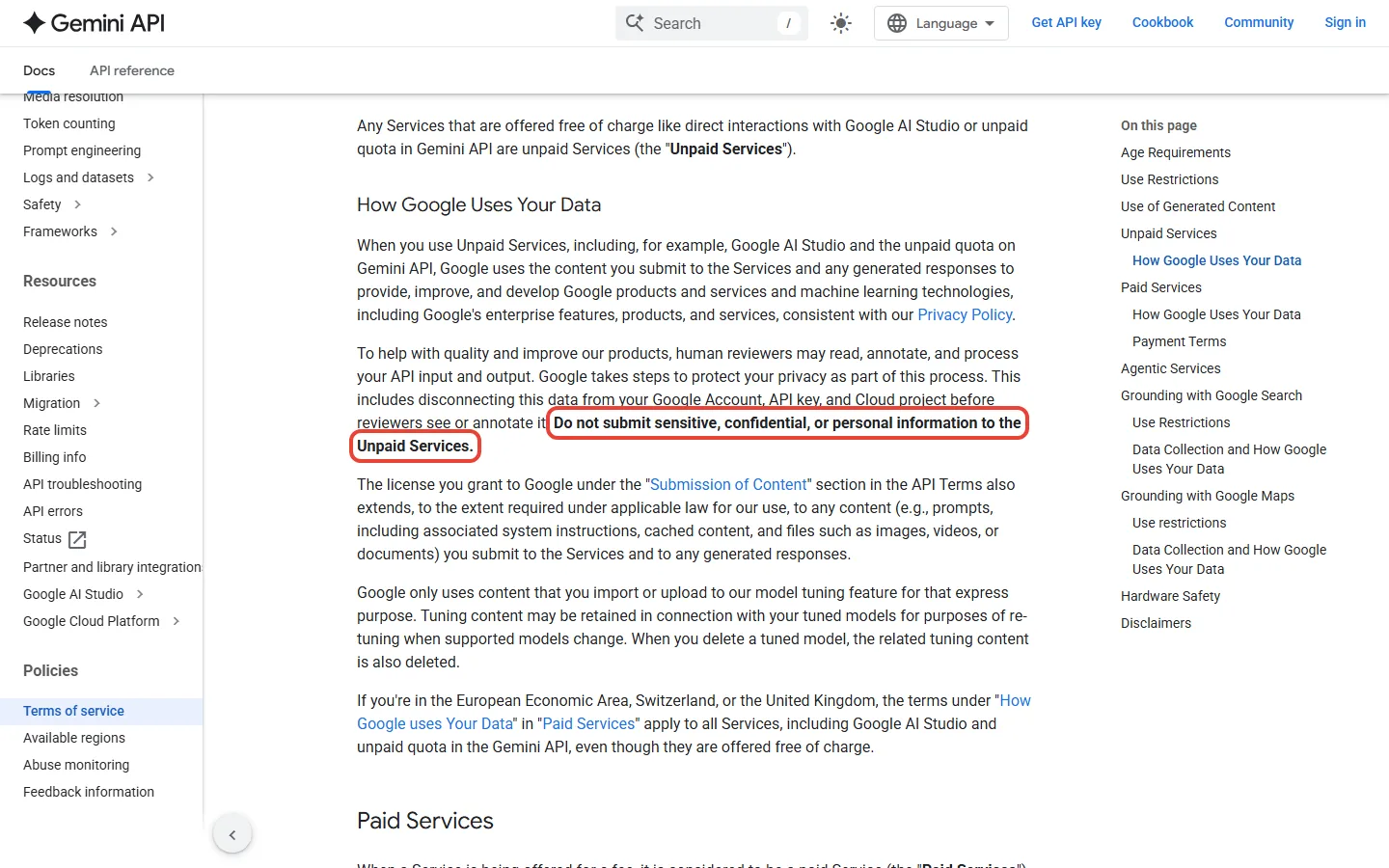Expand the Frameworks chevron

click(x=114, y=231)
